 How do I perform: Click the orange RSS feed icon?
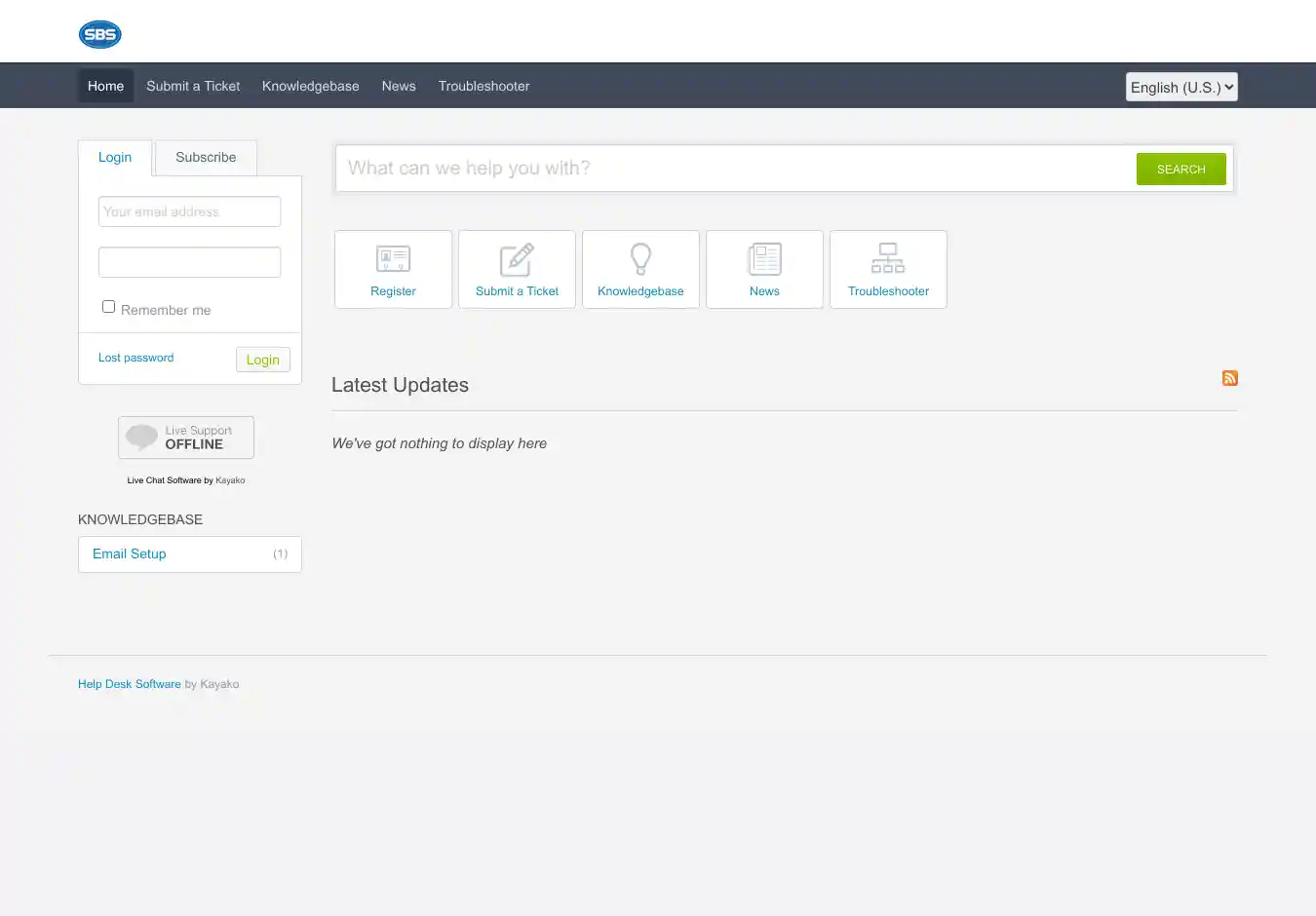(1230, 378)
